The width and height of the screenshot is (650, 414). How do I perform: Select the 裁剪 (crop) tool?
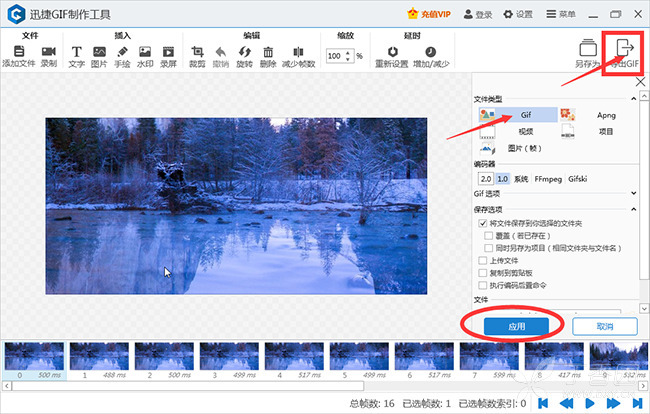(x=197, y=52)
